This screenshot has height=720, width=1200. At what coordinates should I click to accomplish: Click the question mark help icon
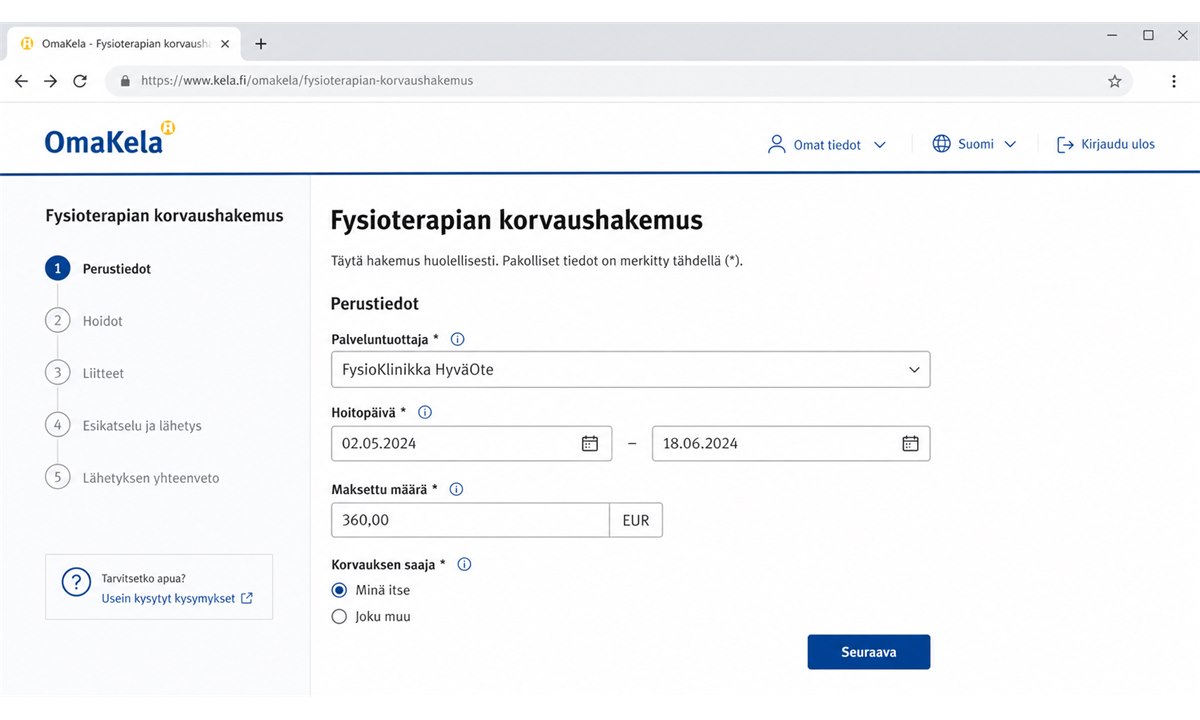(x=76, y=583)
